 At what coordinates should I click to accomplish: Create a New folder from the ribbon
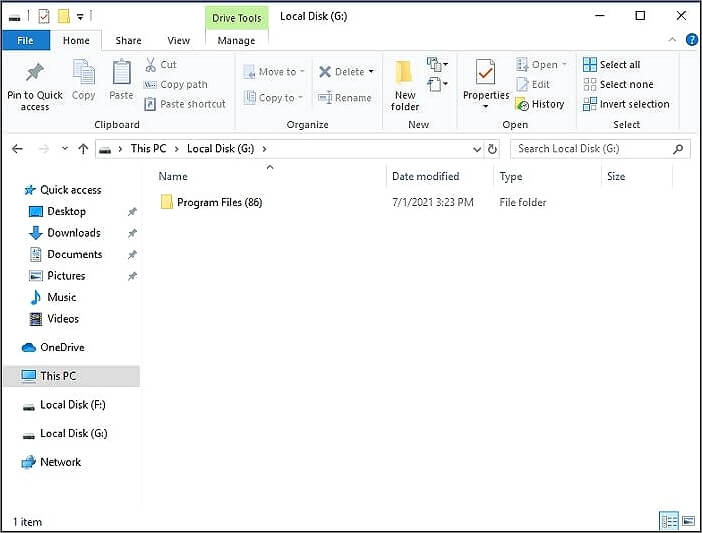click(405, 84)
